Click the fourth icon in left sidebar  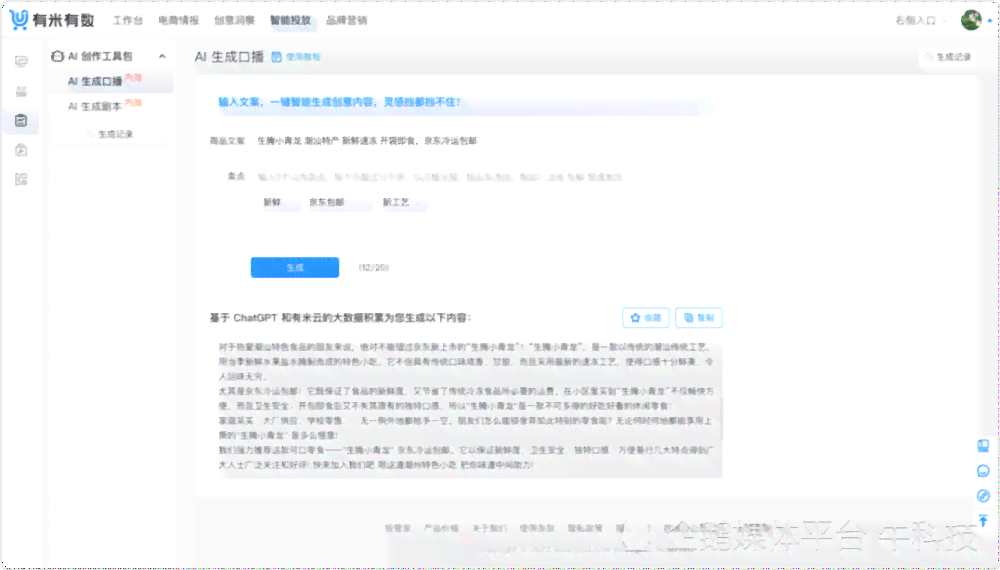click(x=21, y=150)
